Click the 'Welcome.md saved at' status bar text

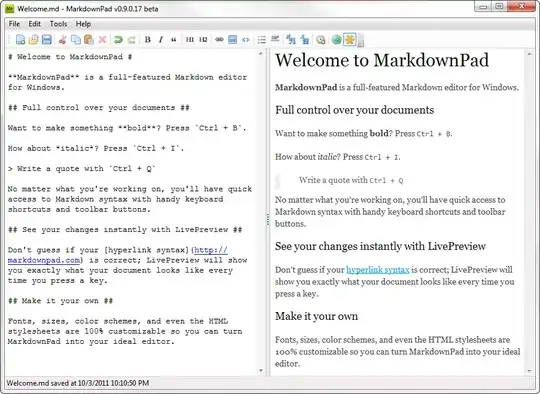tap(78, 383)
